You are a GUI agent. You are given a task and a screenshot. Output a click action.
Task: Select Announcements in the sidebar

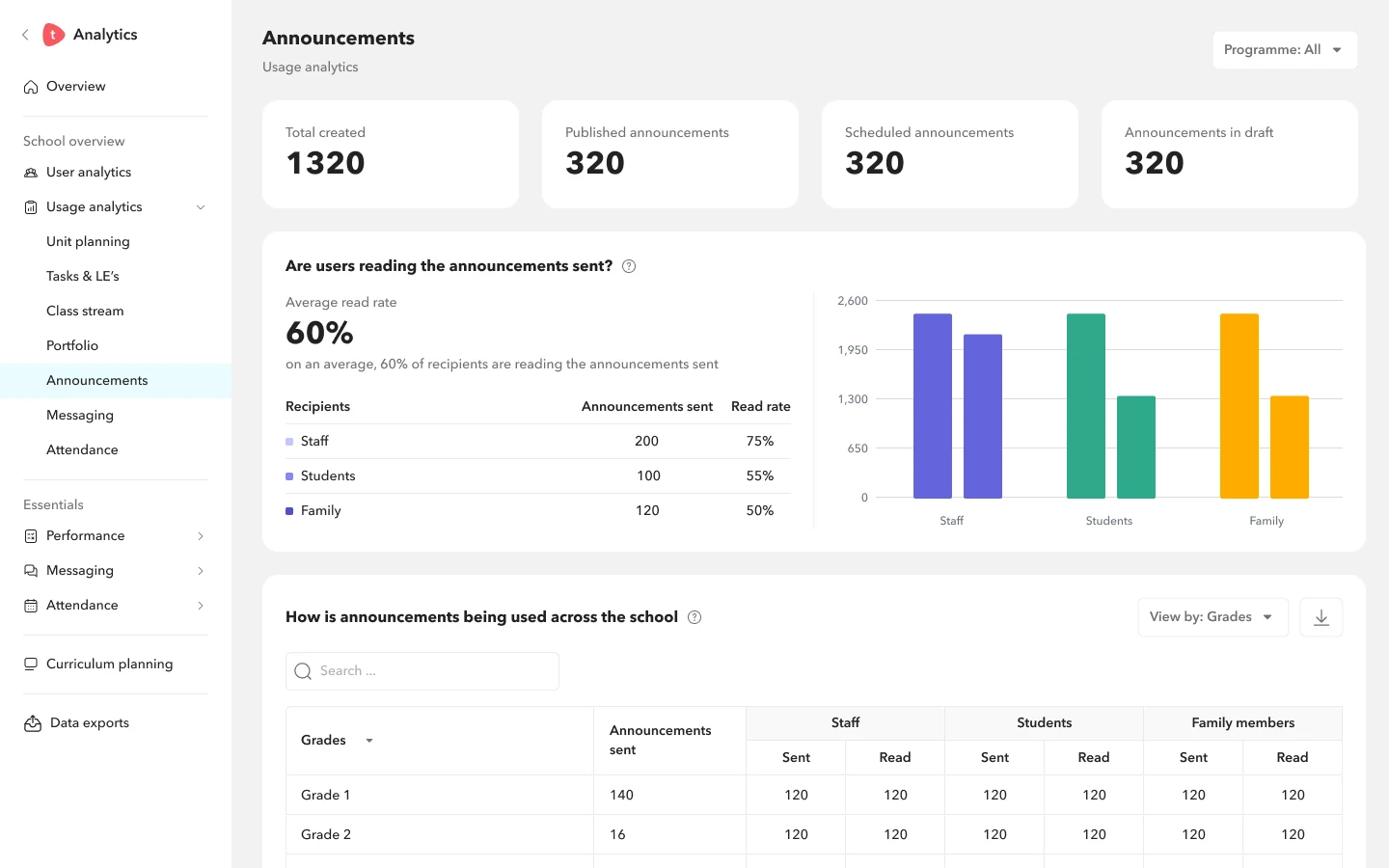coord(116,381)
